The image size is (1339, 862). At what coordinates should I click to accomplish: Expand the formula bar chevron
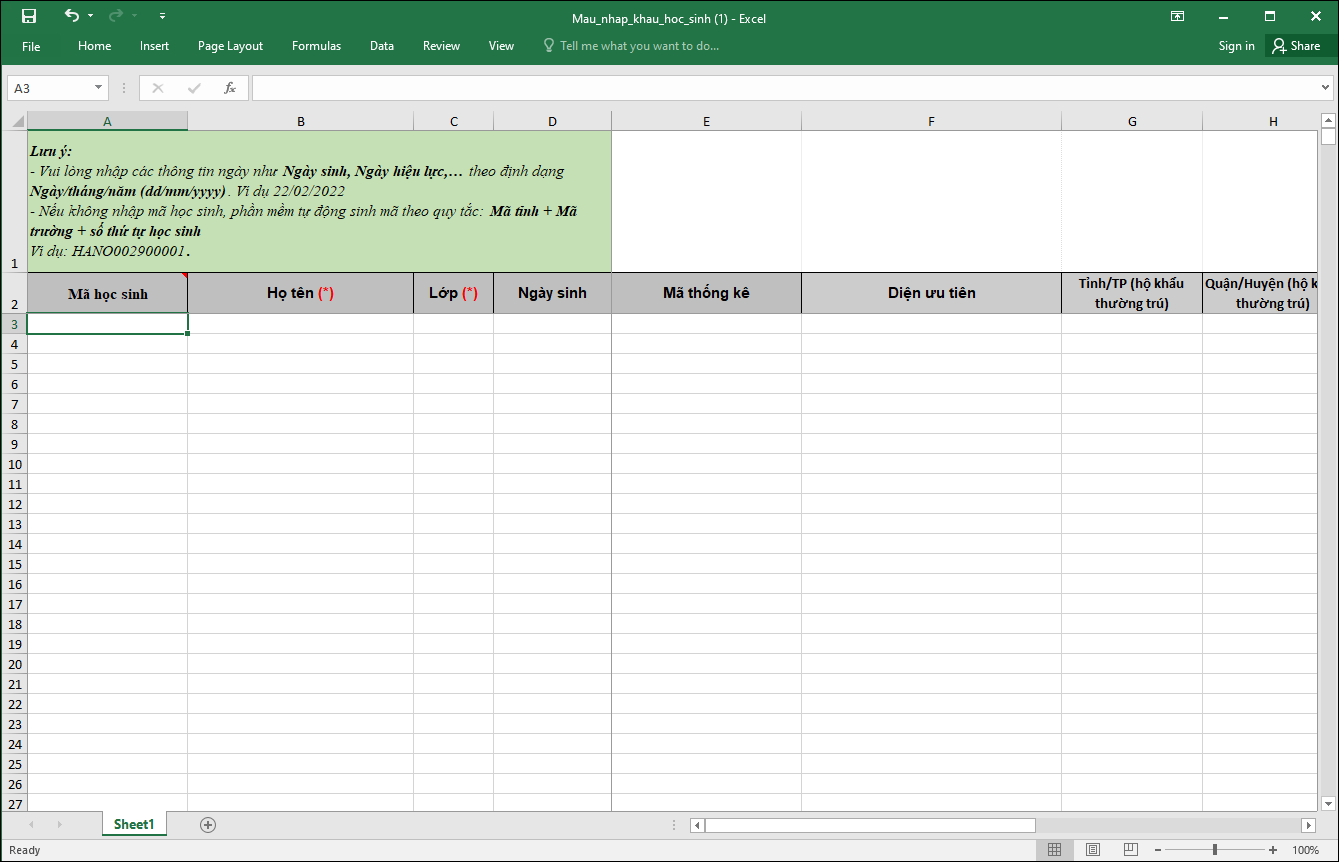(x=1326, y=88)
